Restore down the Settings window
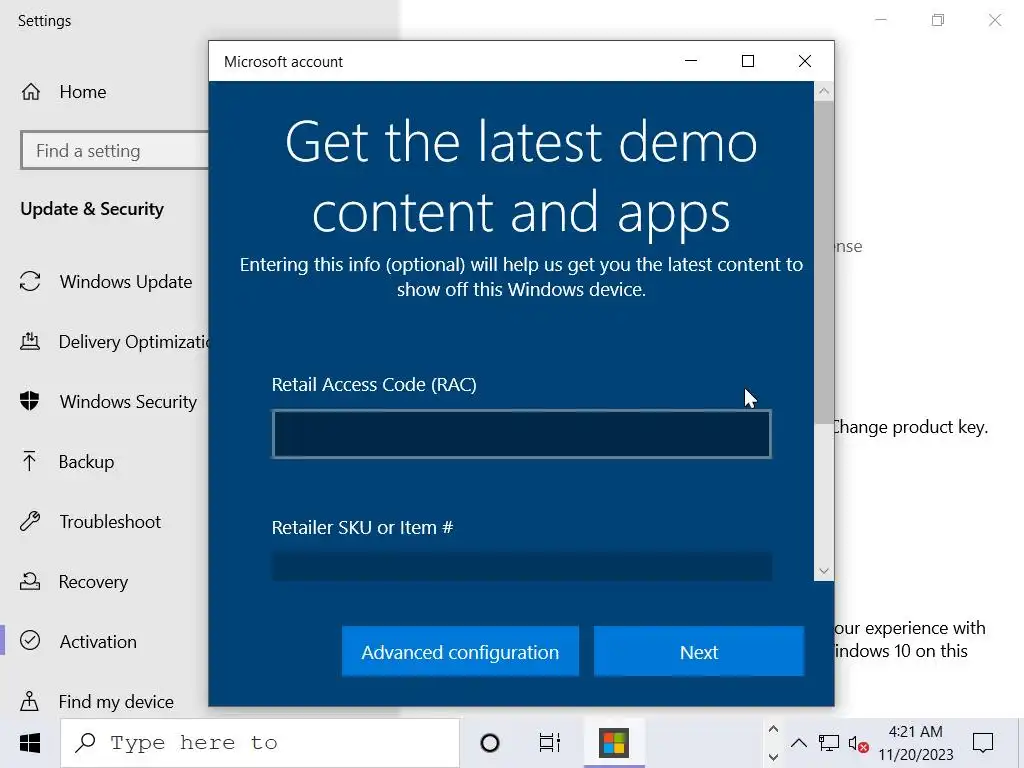1024x768 pixels. 938,20
